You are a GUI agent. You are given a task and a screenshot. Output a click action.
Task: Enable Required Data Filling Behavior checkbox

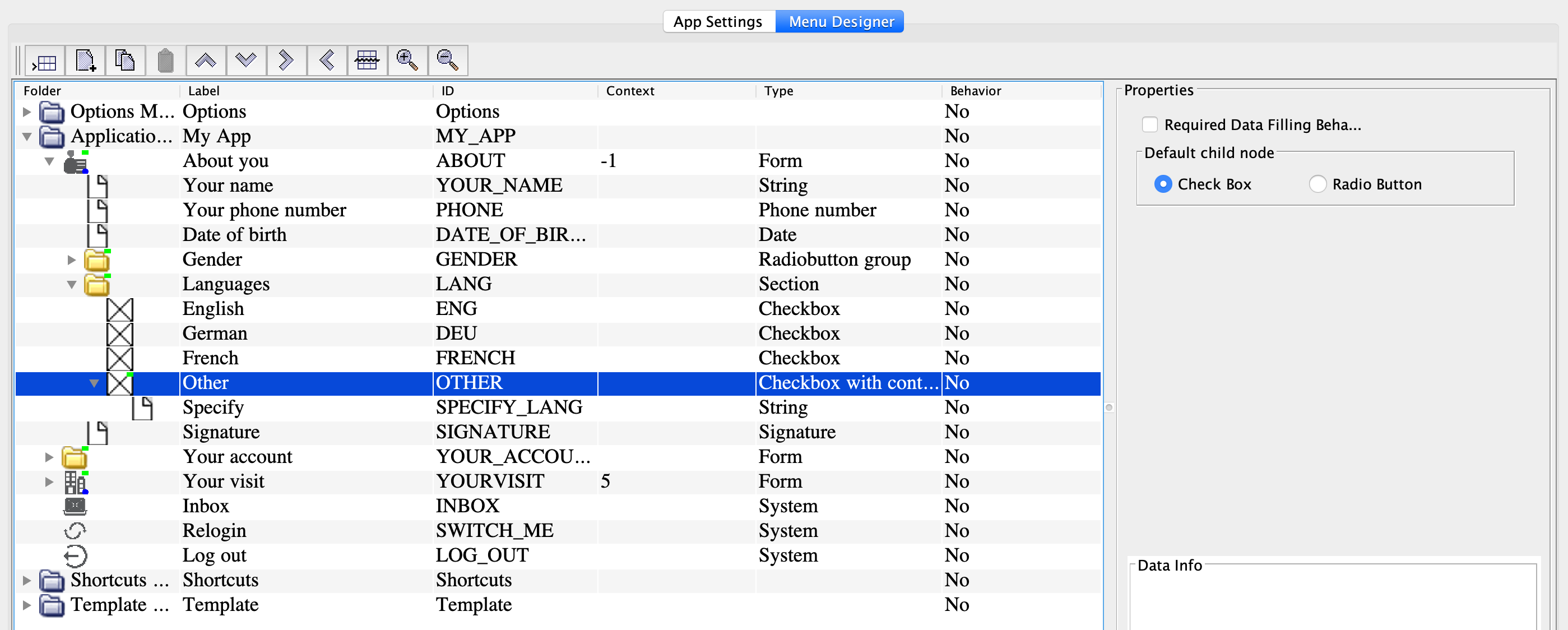point(1150,125)
